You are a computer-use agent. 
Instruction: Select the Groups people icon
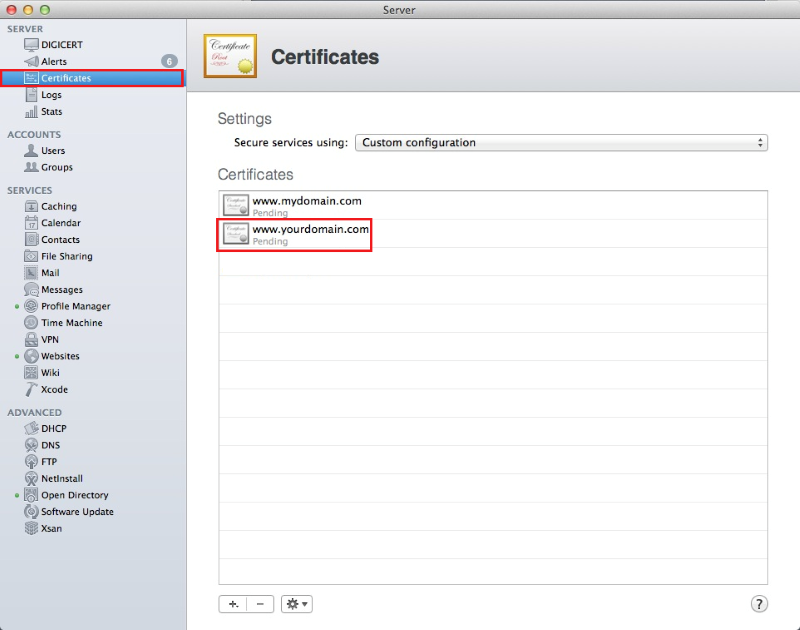click(31, 167)
